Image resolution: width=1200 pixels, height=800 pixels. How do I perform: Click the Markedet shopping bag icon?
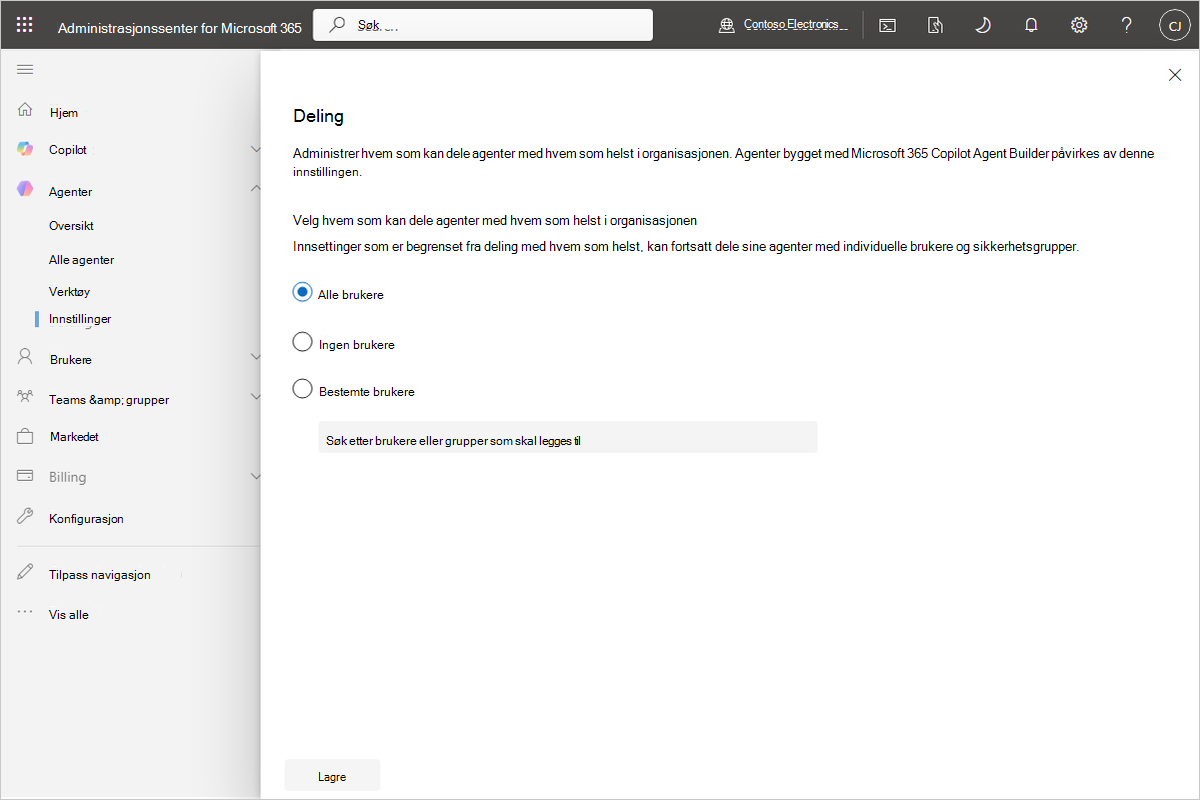tap(25, 436)
